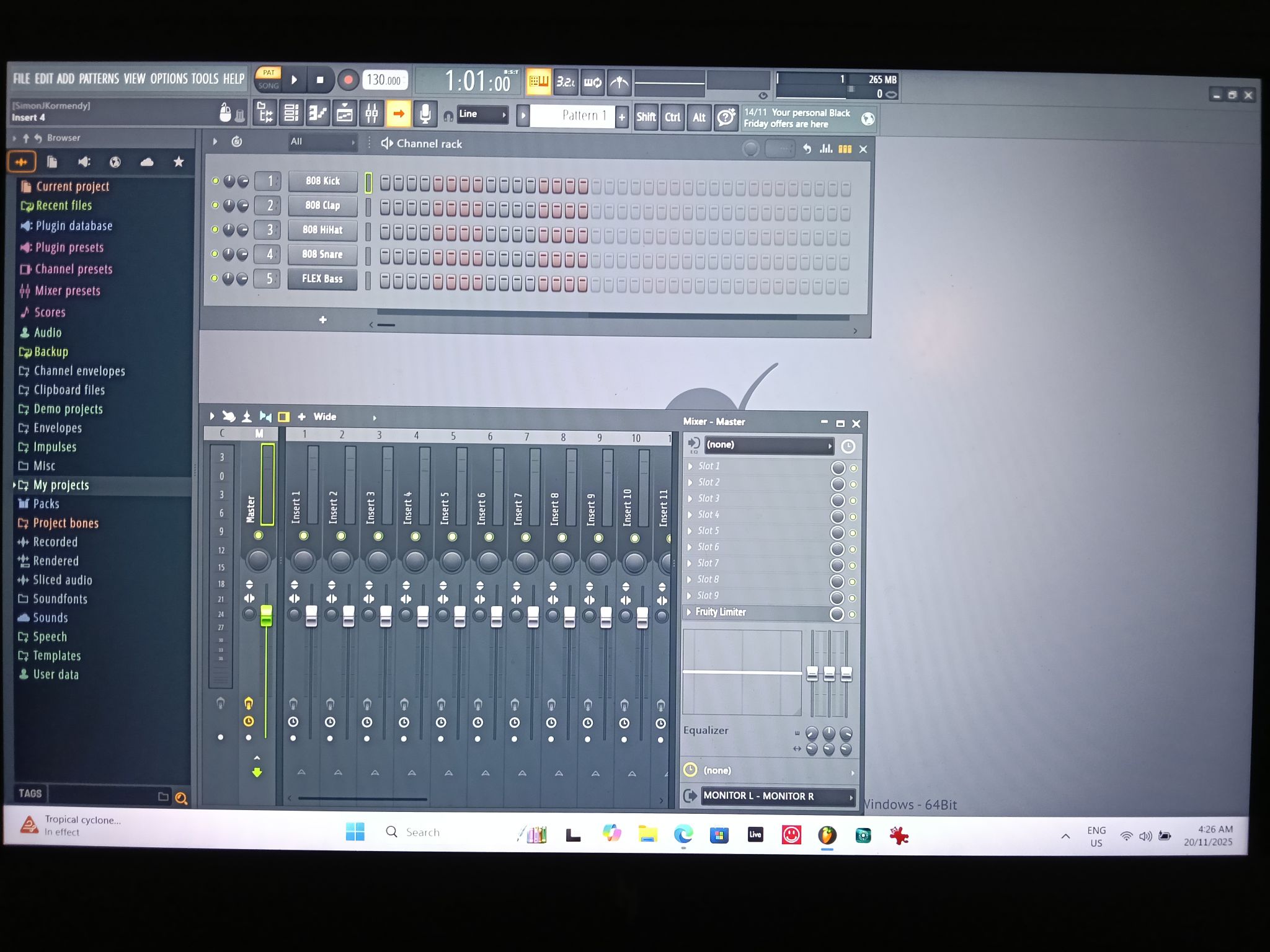Click the loop recording icon beside the countdown
The width and height of the screenshot is (1270, 952).
[x=592, y=82]
